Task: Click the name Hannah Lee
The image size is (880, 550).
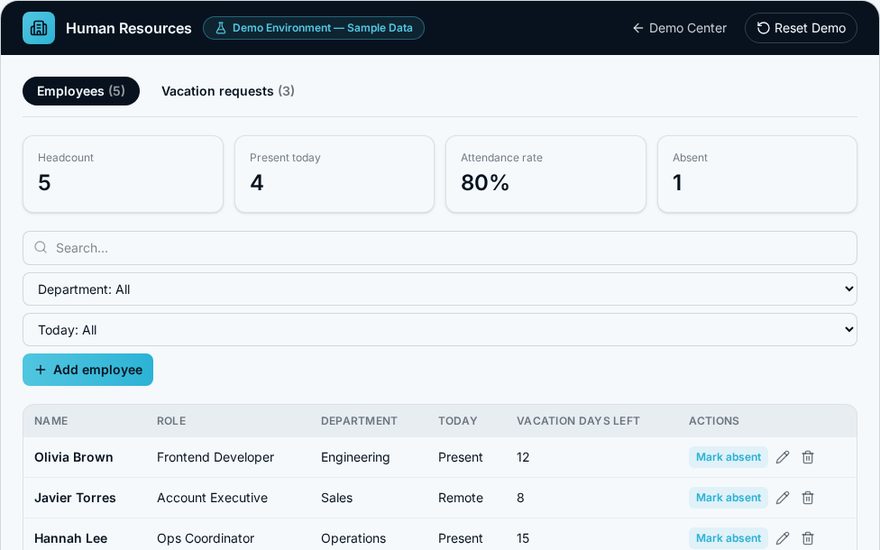Action: coord(71,538)
